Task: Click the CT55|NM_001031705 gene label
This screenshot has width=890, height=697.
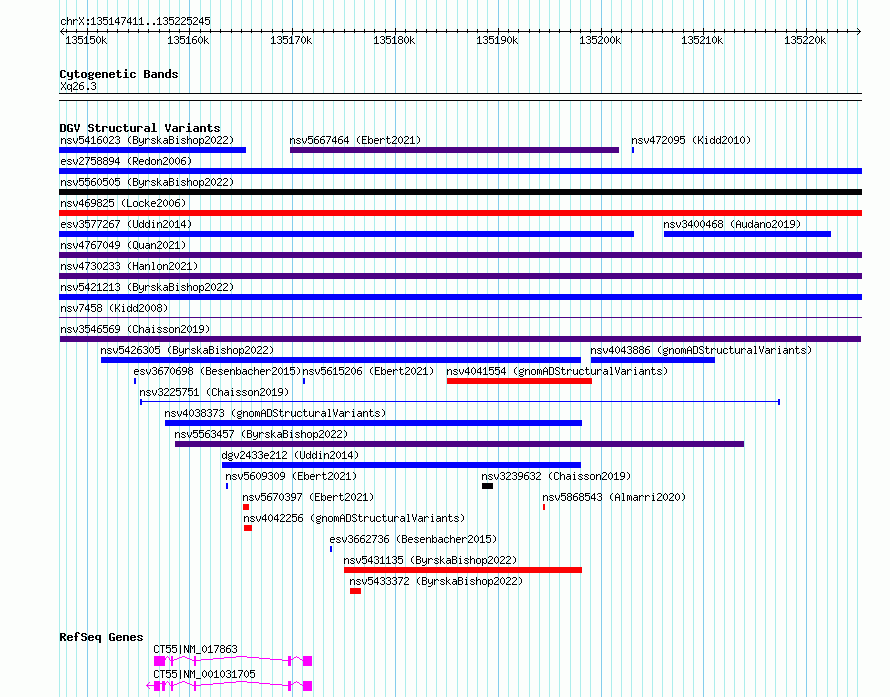Action: tap(204, 674)
